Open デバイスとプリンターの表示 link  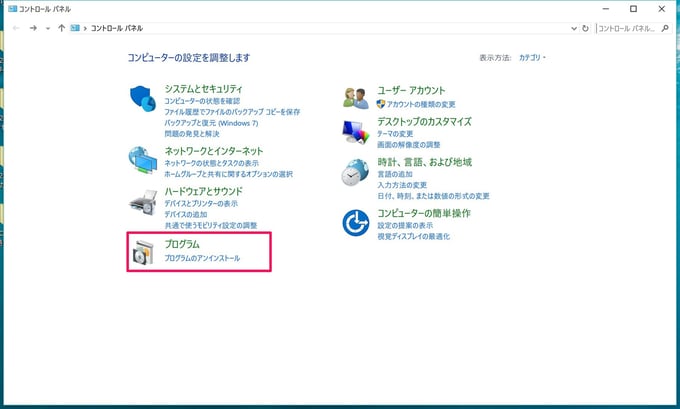click(x=201, y=204)
